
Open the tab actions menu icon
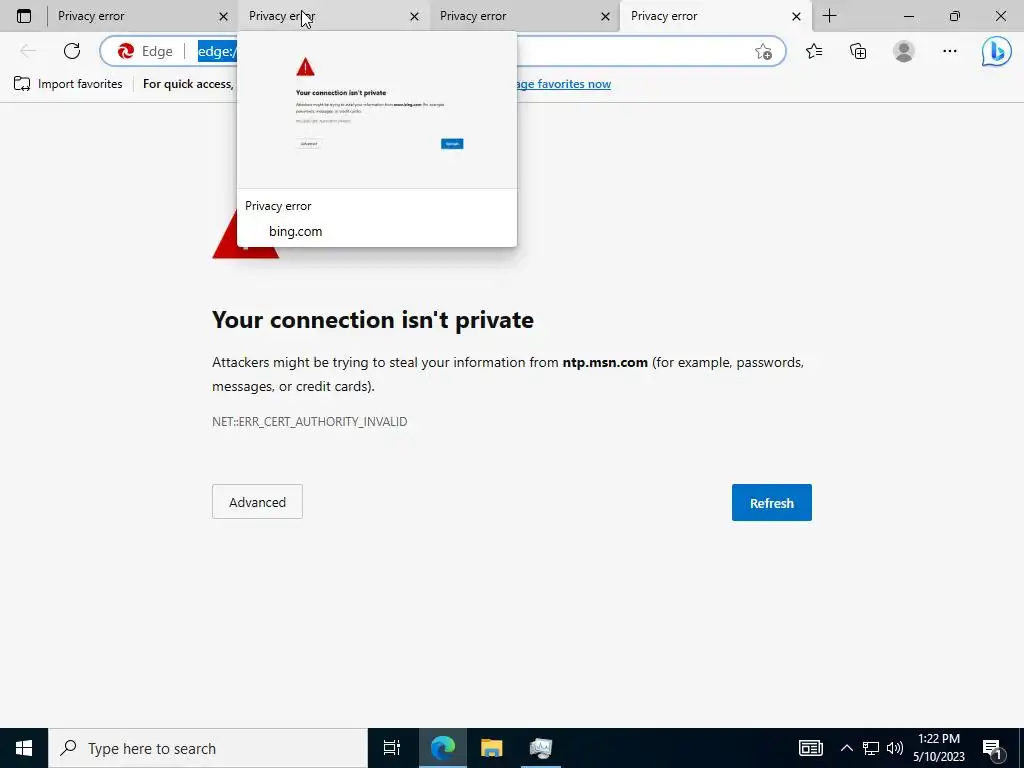(24, 16)
